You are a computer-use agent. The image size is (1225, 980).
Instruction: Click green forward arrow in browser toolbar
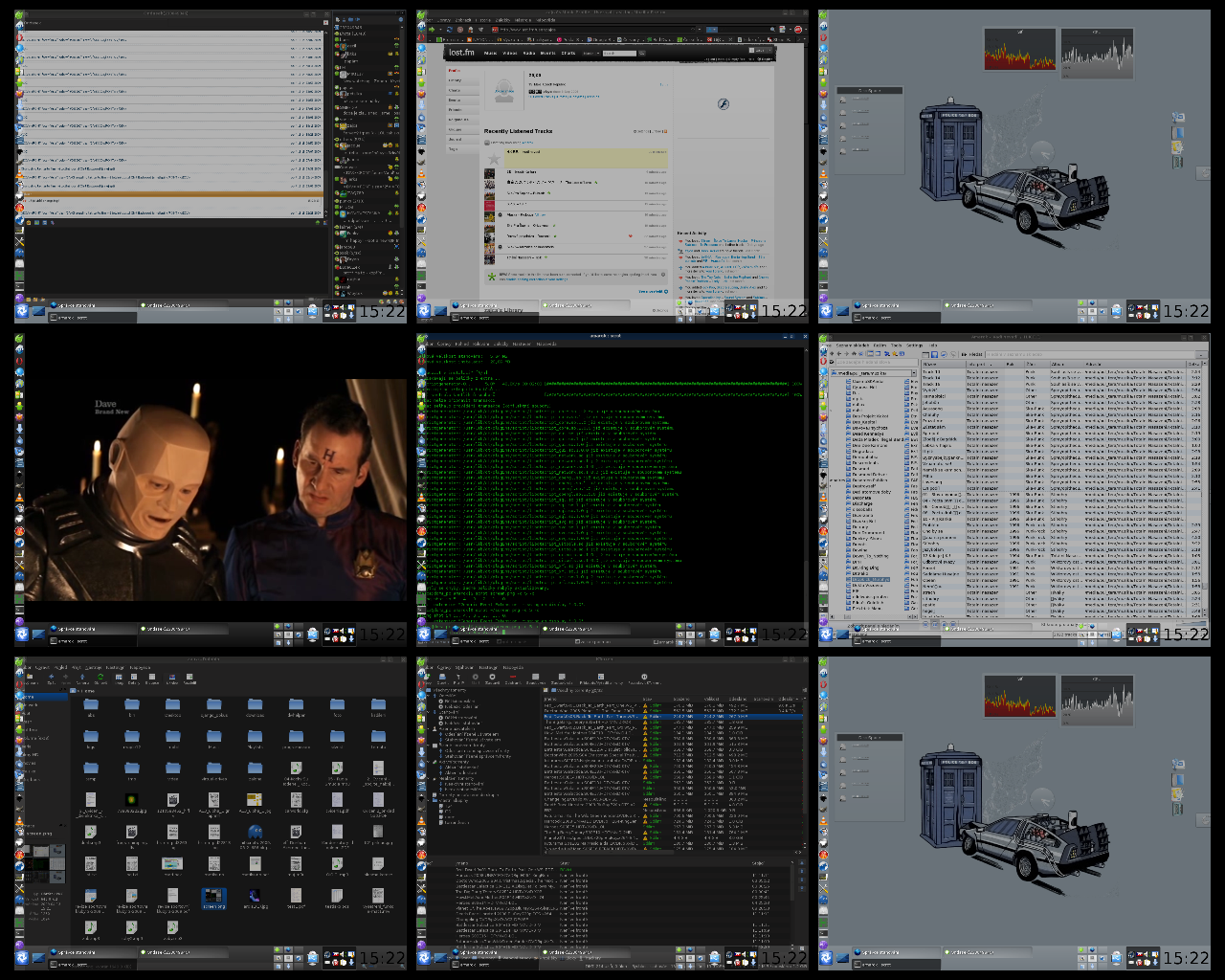[x=432, y=30]
